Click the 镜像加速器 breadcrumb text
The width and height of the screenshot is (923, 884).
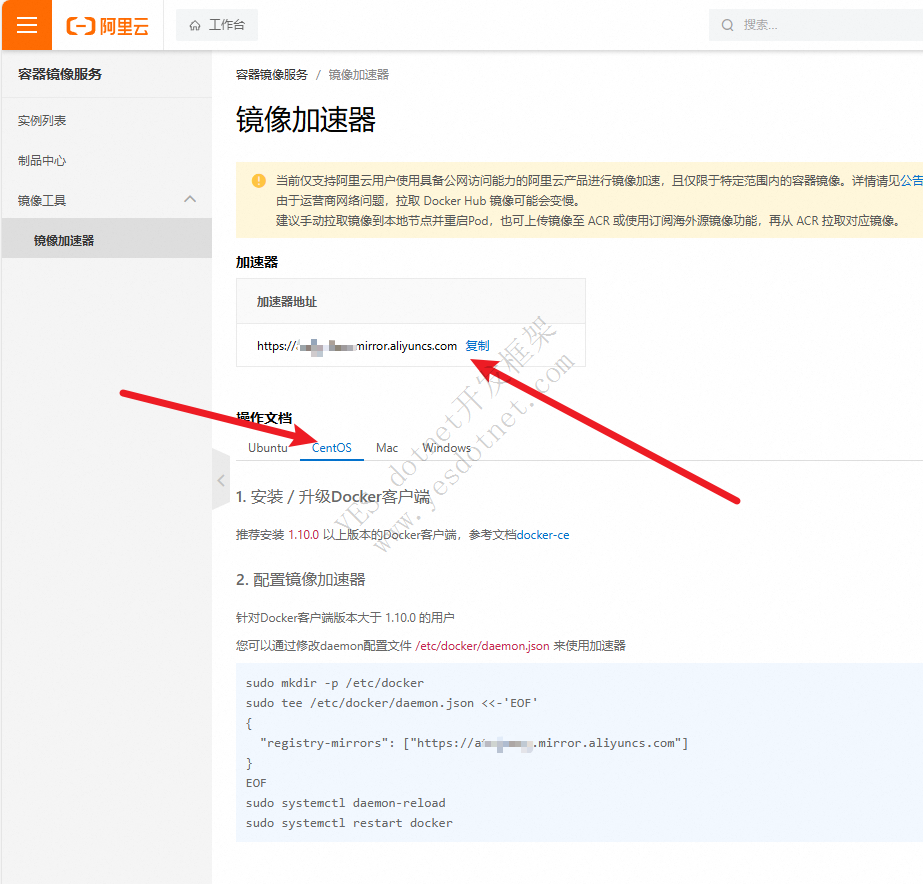[358, 75]
